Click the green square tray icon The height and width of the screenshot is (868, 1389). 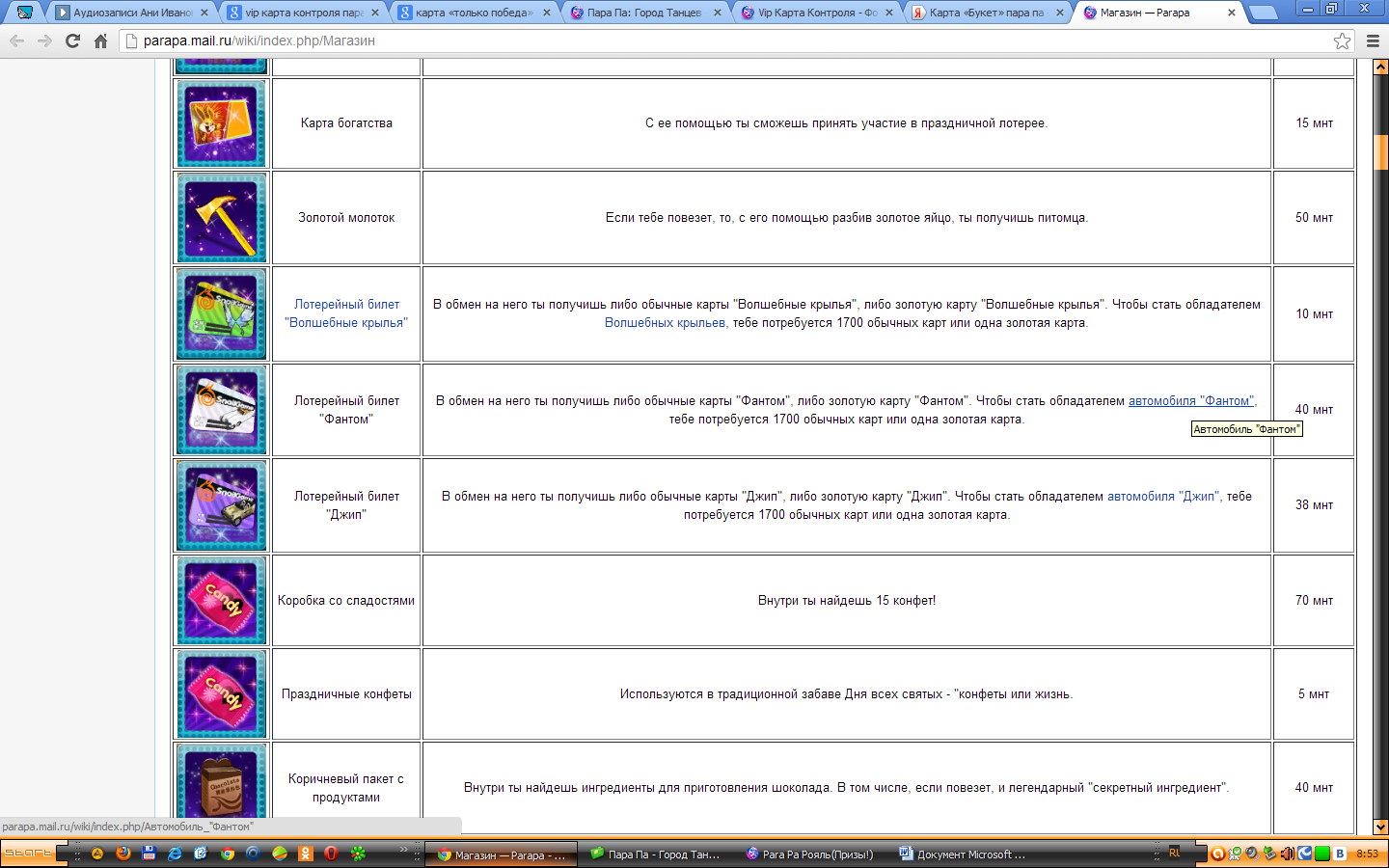tap(1322, 854)
